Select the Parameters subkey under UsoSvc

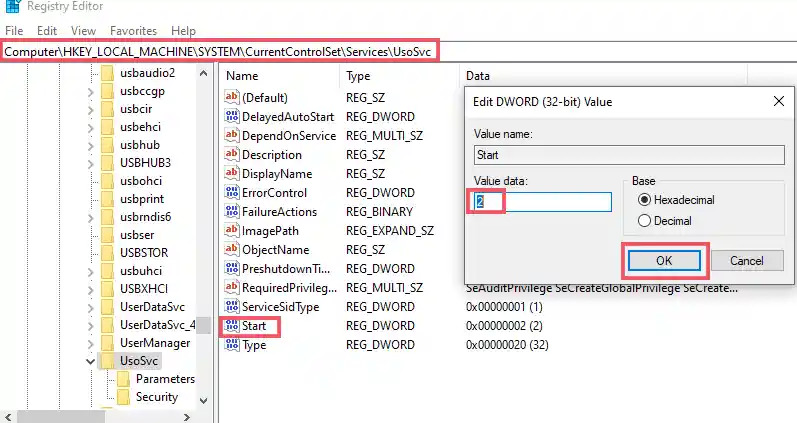pos(164,379)
